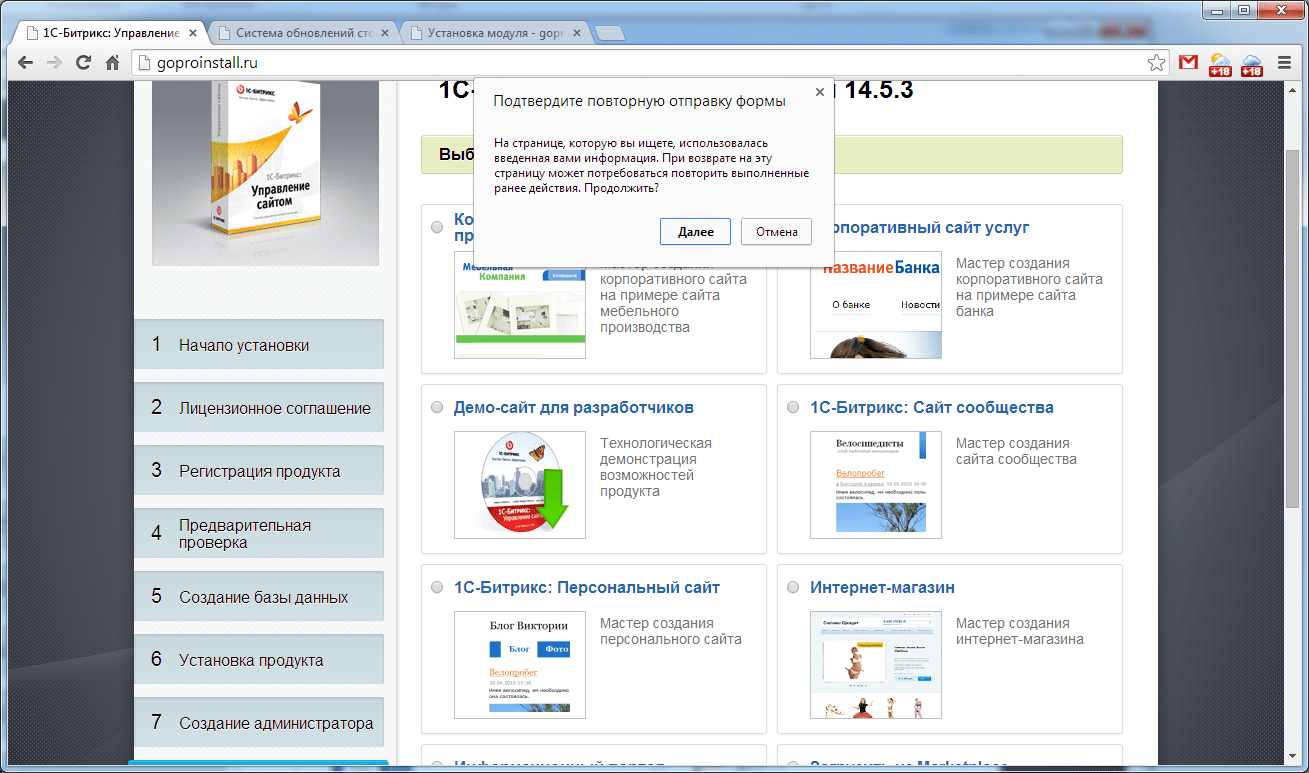Click the browser Back arrow
The width and height of the screenshot is (1309, 773).
[25, 63]
